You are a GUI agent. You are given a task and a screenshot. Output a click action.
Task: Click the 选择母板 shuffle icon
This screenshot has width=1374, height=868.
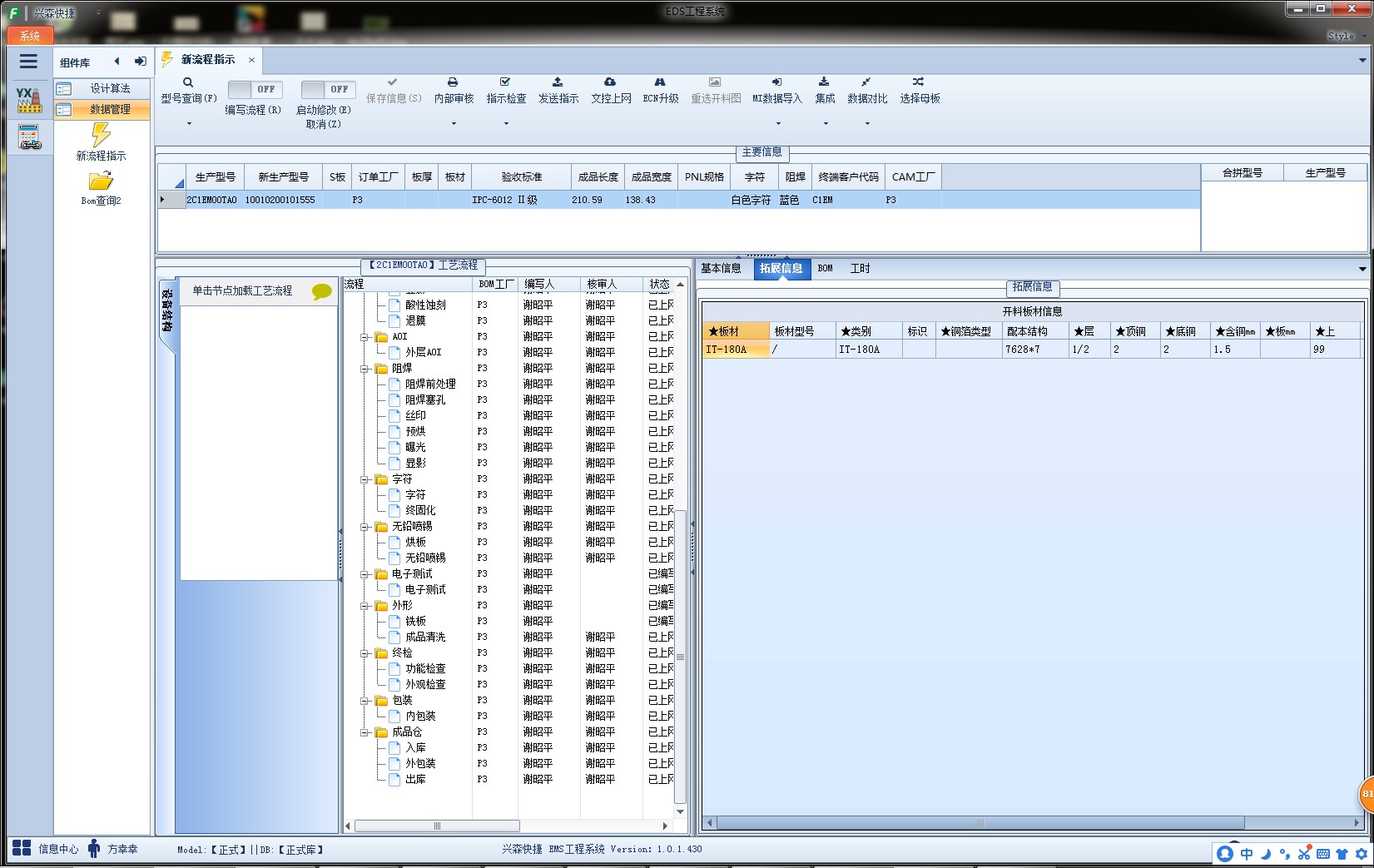click(918, 82)
